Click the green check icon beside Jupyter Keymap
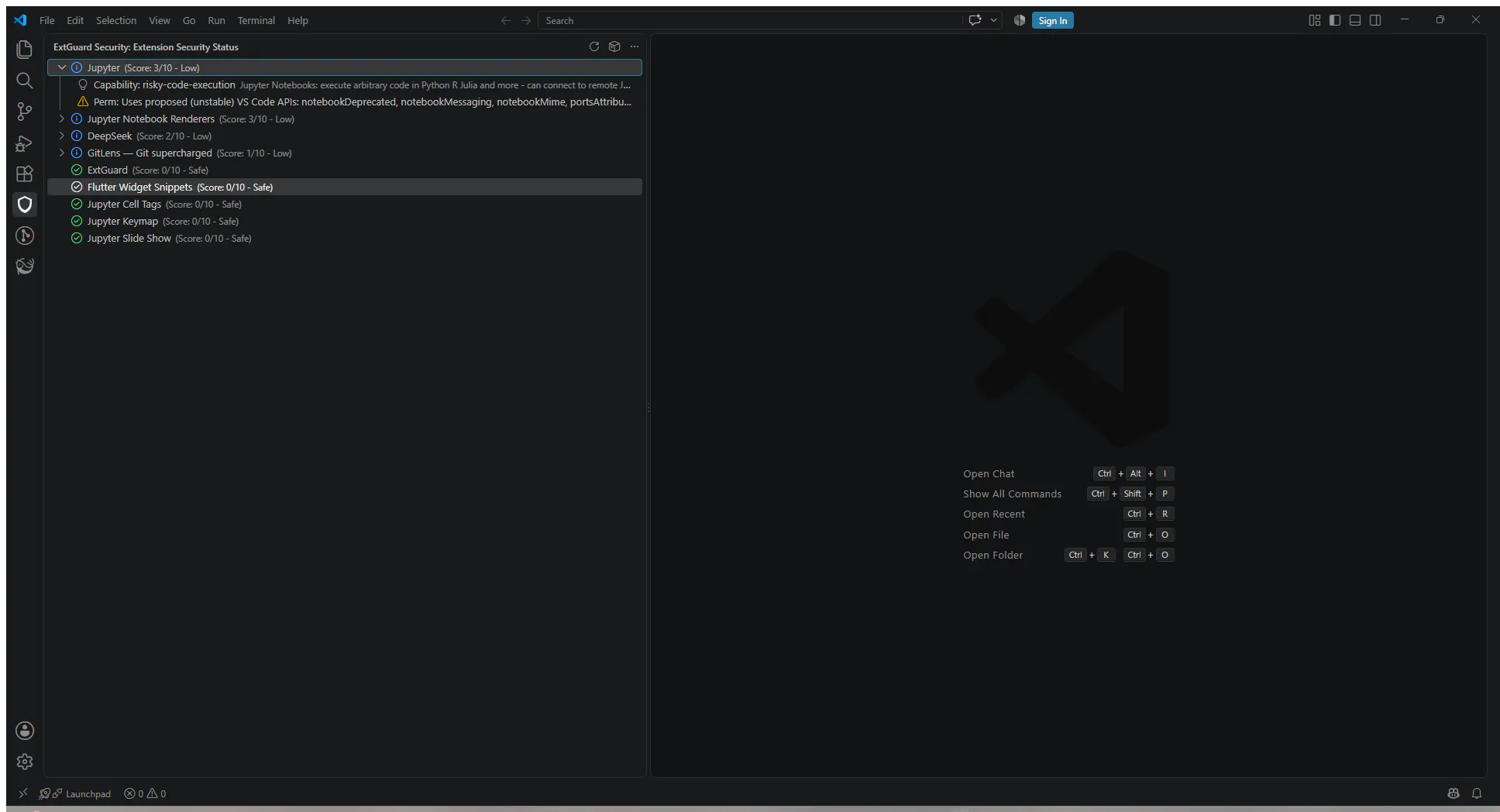Image resolution: width=1500 pixels, height=812 pixels. (x=77, y=221)
